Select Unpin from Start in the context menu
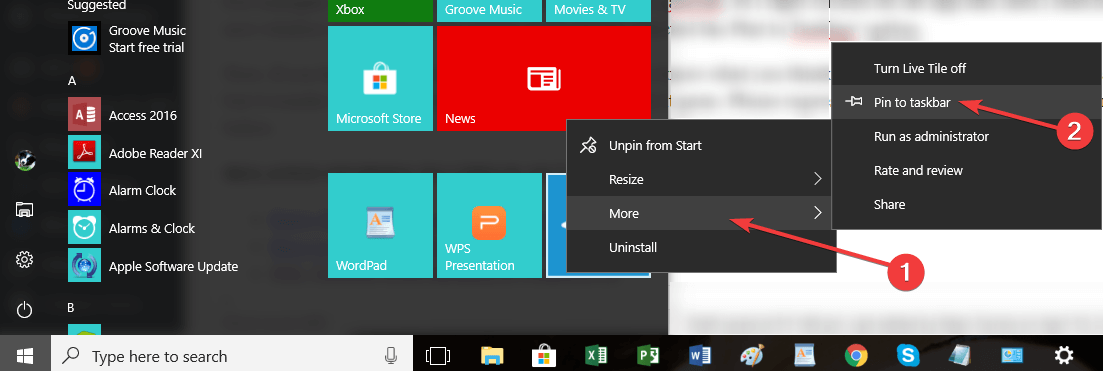Image resolution: width=1103 pixels, height=371 pixels. 701,146
